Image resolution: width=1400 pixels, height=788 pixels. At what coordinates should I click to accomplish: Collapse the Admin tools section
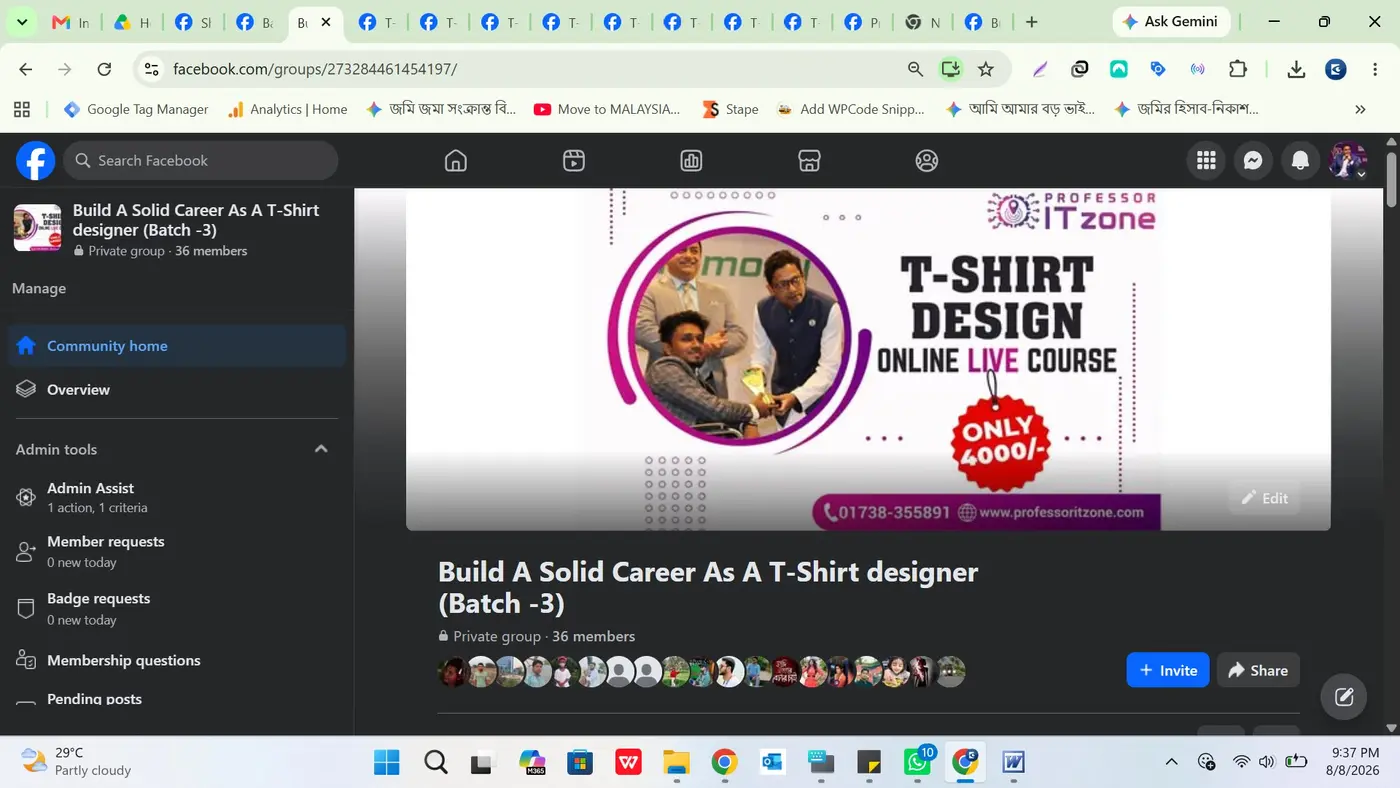click(x=321, y=449)
